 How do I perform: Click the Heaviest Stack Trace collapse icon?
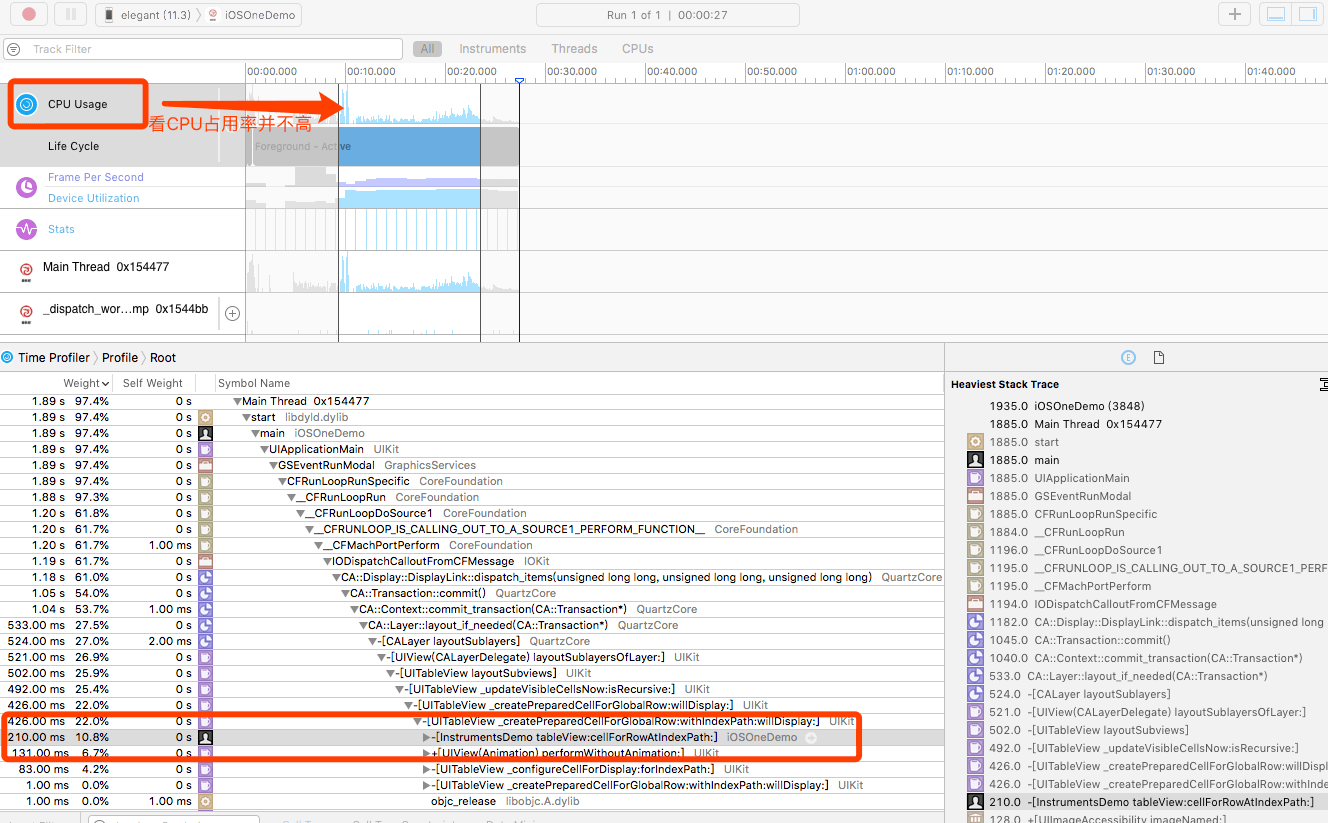(1323, 384)
